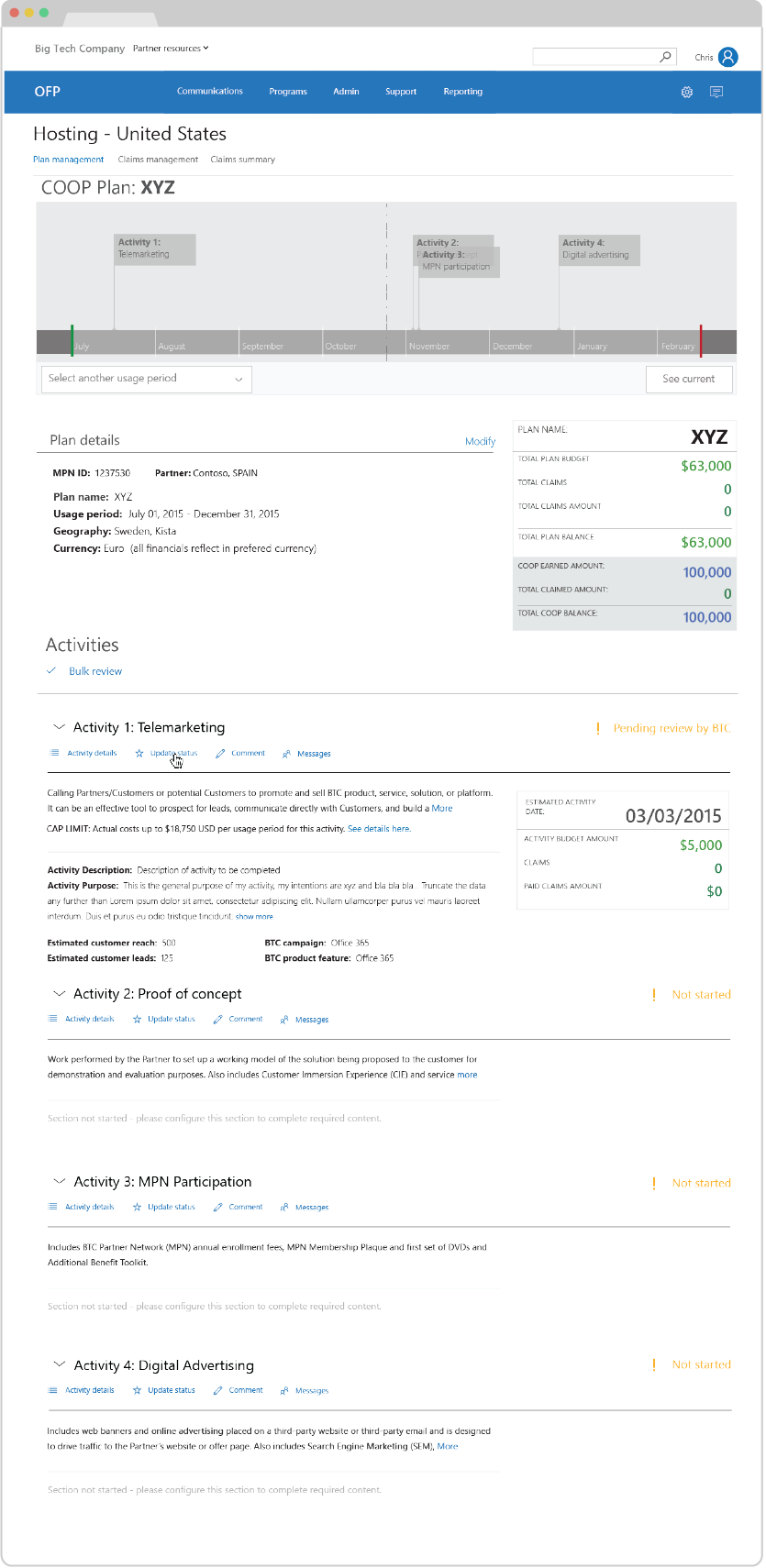
Task: Click September segment on the timeline
Action: 280,342
